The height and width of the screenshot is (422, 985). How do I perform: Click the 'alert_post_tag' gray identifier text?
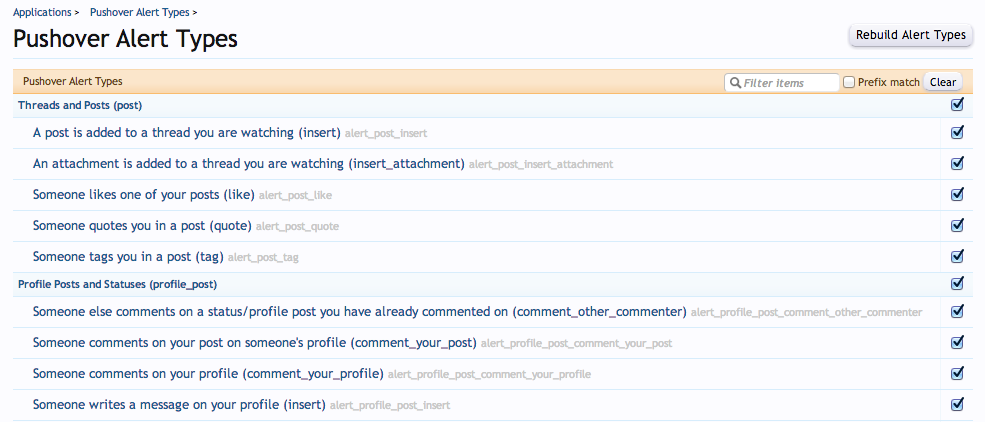pyautogui.click(x=263, y=257)
